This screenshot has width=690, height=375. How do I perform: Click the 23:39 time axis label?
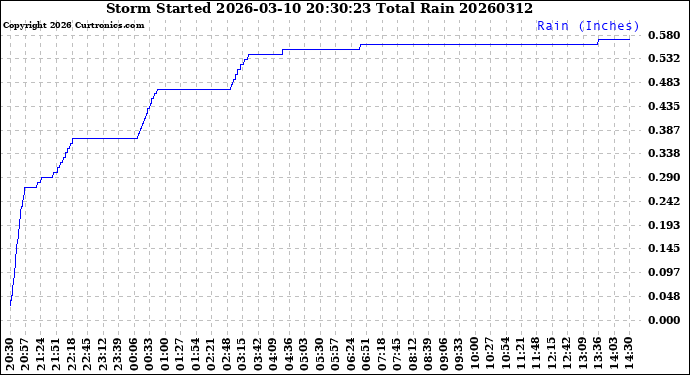pos(118,354)
